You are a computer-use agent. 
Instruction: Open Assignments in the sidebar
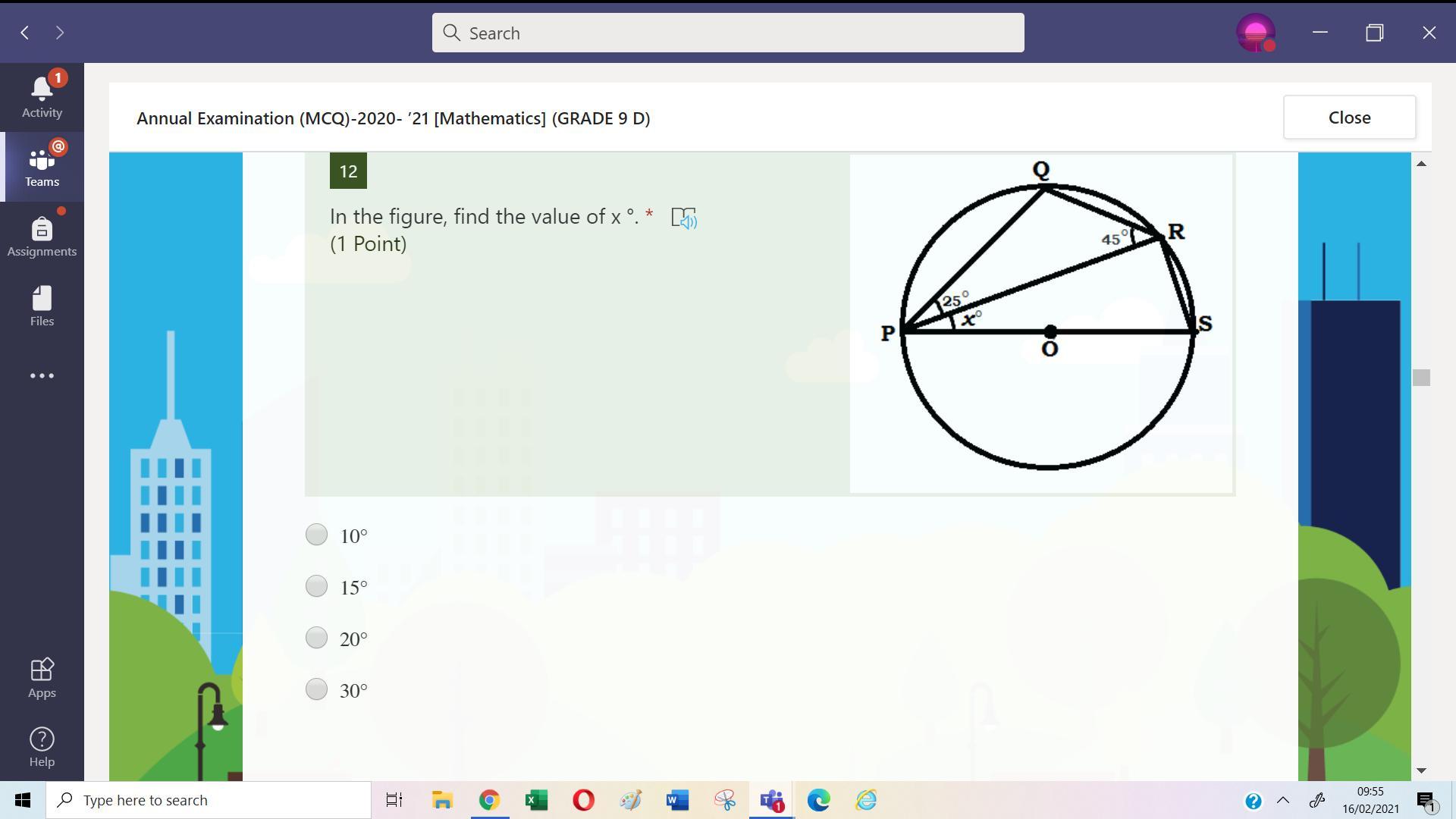click(x=42, y=236)
